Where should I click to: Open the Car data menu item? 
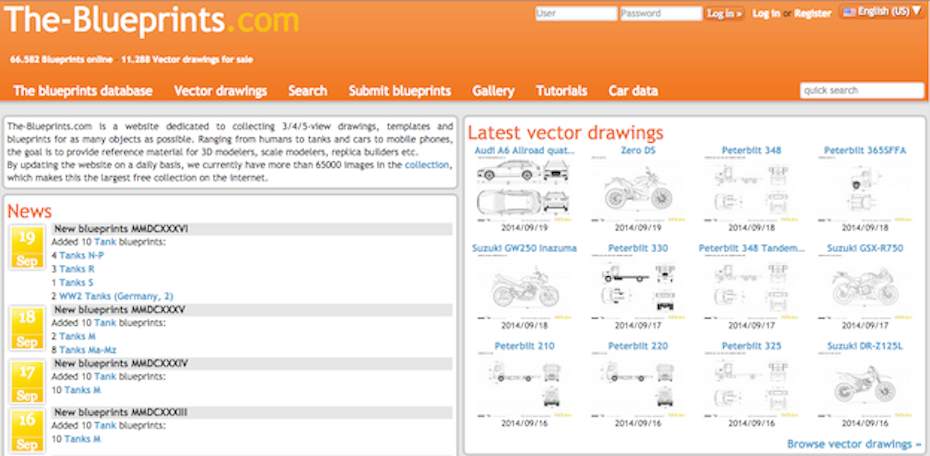point(633,91)
